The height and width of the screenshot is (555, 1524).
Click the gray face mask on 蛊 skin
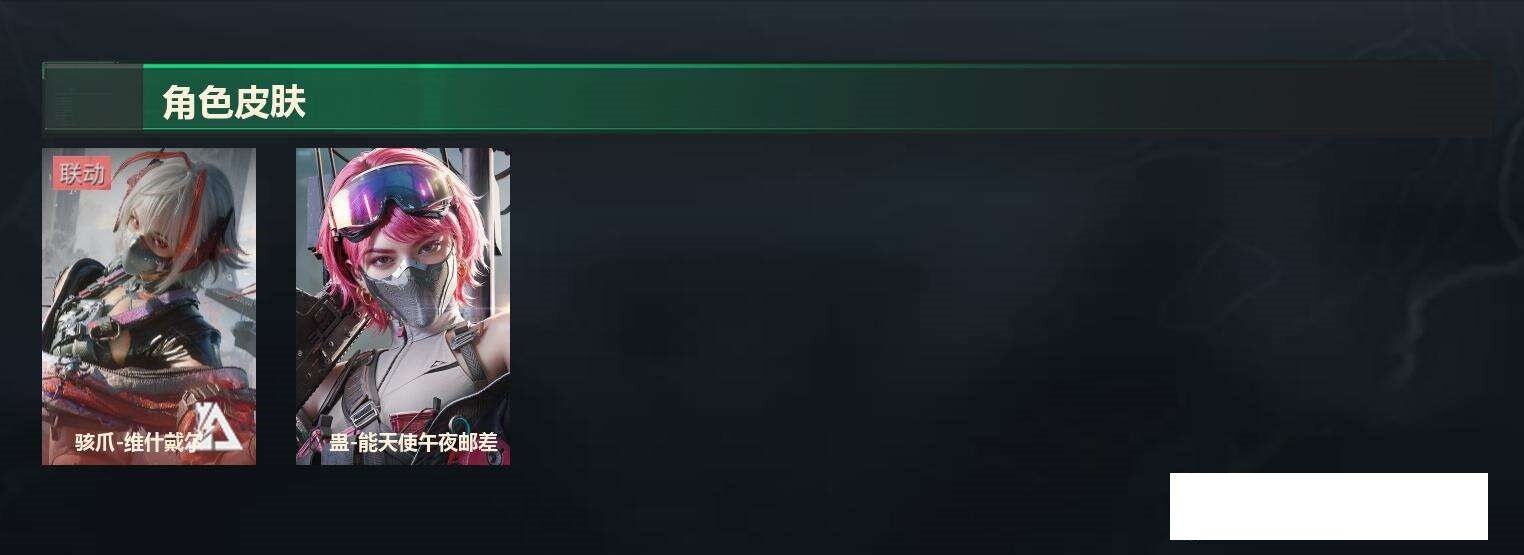pos(403,292)
